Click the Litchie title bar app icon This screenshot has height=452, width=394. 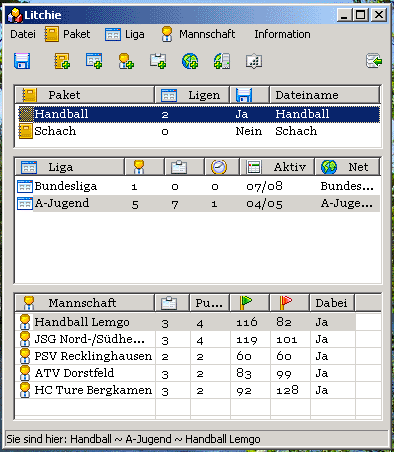(15, 15)
